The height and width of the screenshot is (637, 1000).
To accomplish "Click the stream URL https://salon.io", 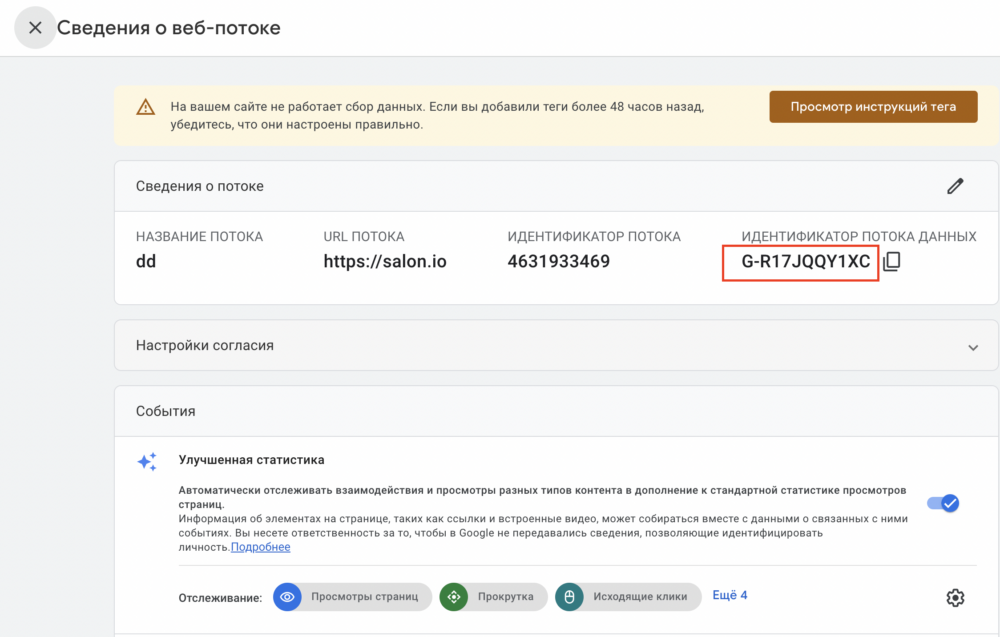I will (x=385, y=262).
